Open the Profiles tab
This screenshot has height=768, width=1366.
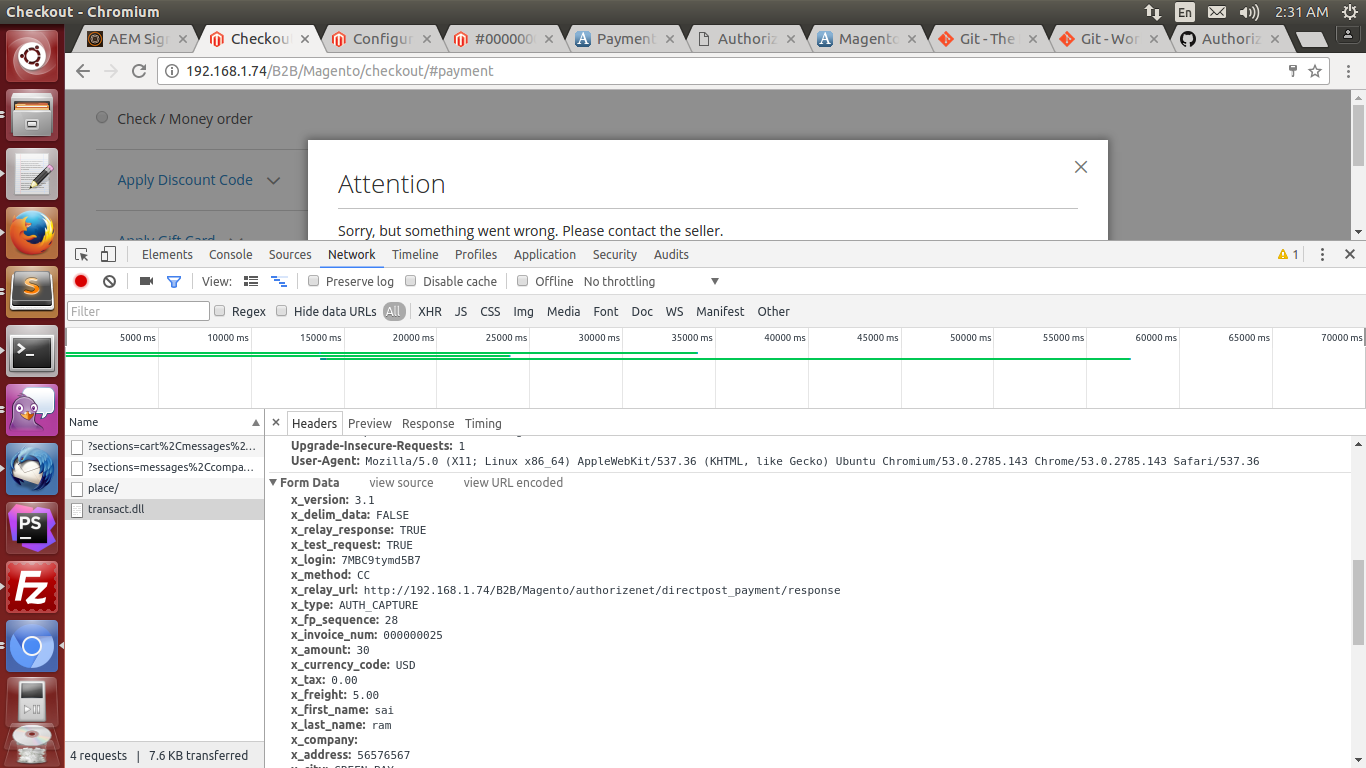pos(476,255)
